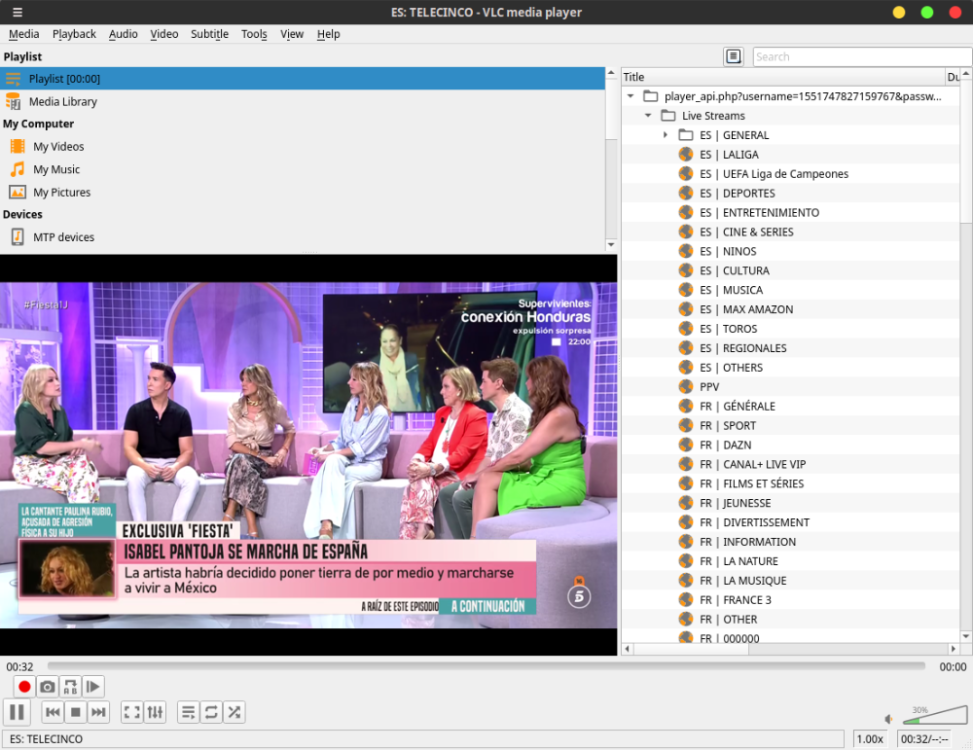Click icon beside ES | CINE & SERIES
973x750 pixels.
[686, 231]
